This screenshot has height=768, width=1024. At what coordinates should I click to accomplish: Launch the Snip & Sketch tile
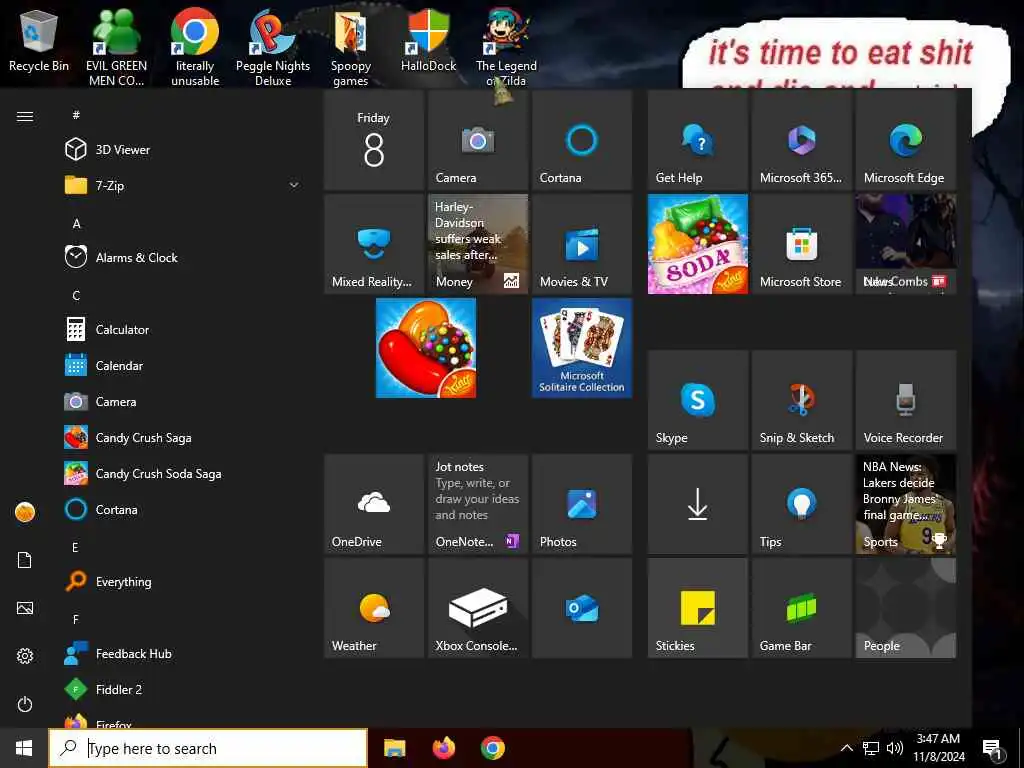(802, 400)
